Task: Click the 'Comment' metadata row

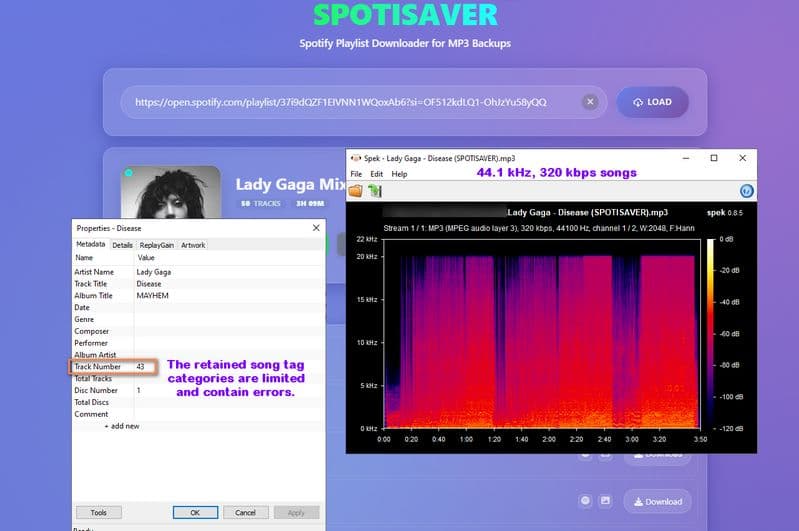Action: (198, 414)
